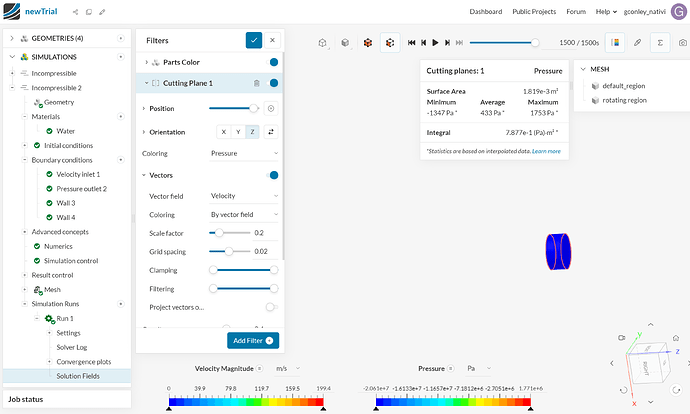
Task: Select the rotating region mesh
Action: (x=624, y=100)
